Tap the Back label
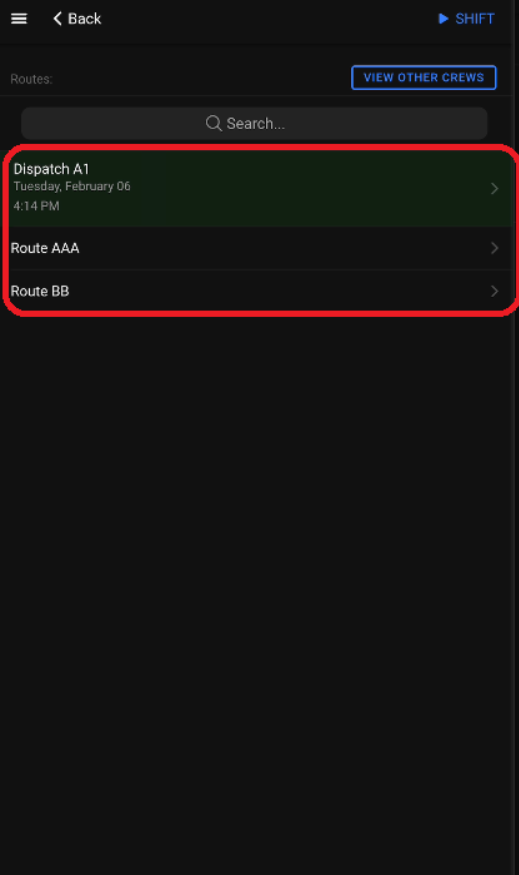Screen dimensions: 519x875 click(84, 18)
